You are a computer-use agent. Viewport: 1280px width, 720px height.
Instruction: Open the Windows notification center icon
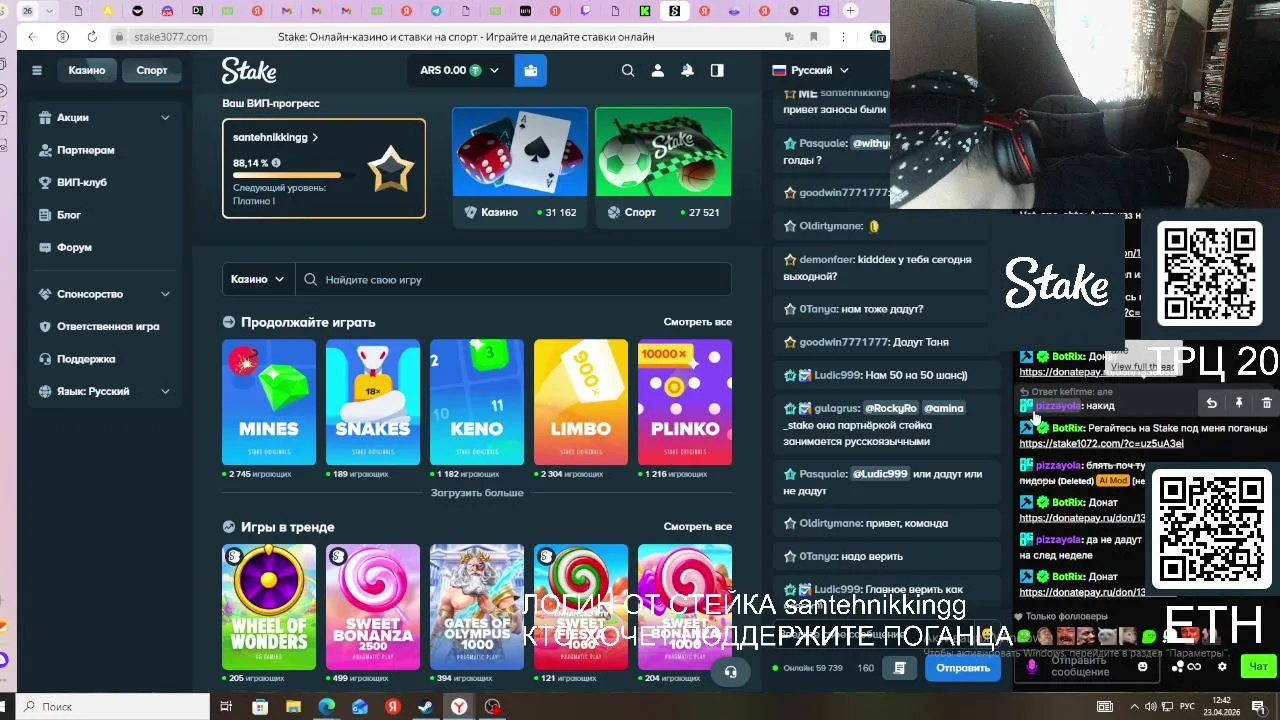pyautogui.click(x=1259, y=706)
